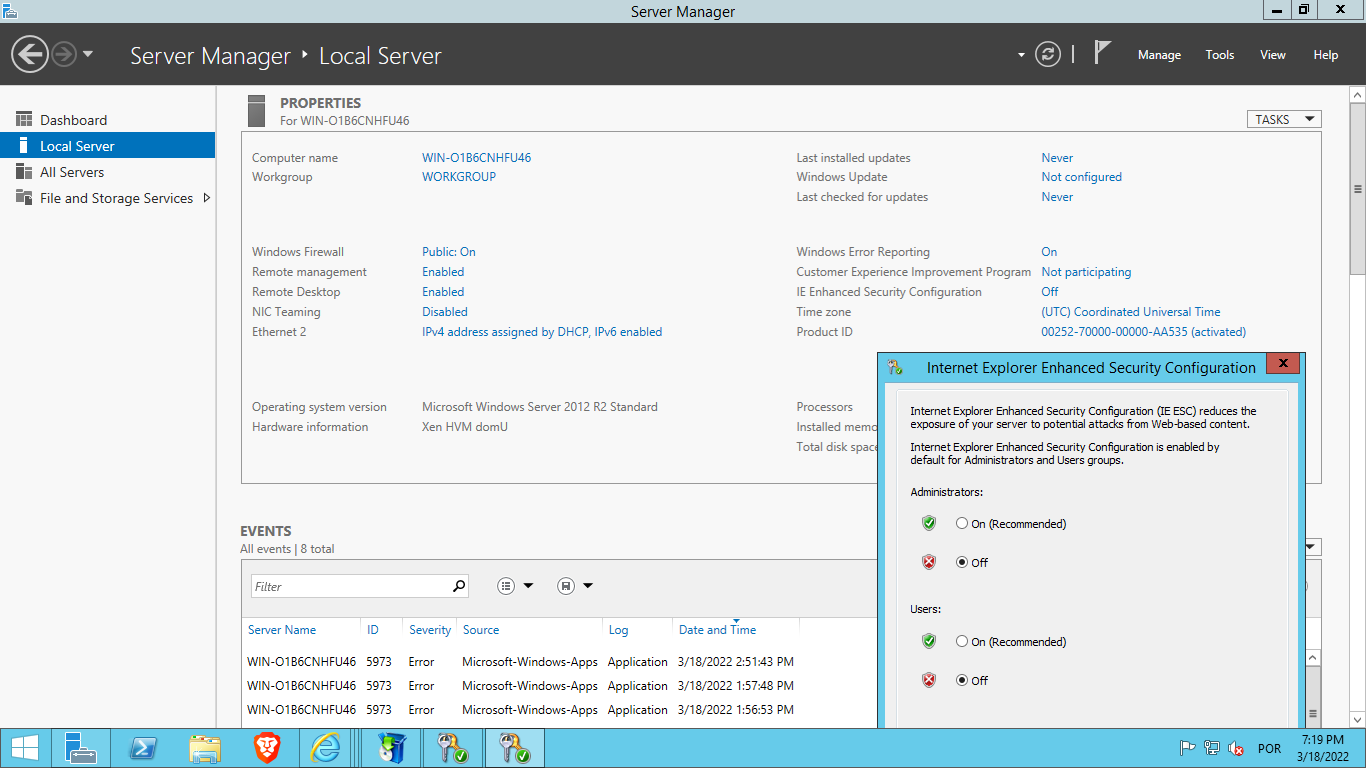Image resolution: width=1366 pixels, height=768 pixels.
Task: Select Local Server in the sidebar
Action: click(108, 146)
